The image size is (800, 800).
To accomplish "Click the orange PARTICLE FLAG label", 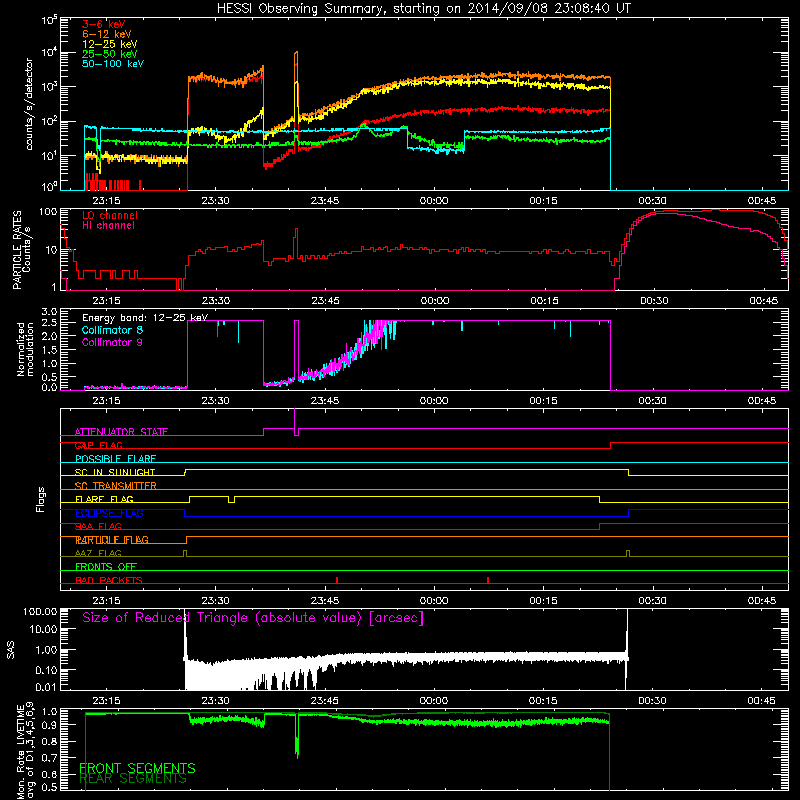I will [112, 540].
